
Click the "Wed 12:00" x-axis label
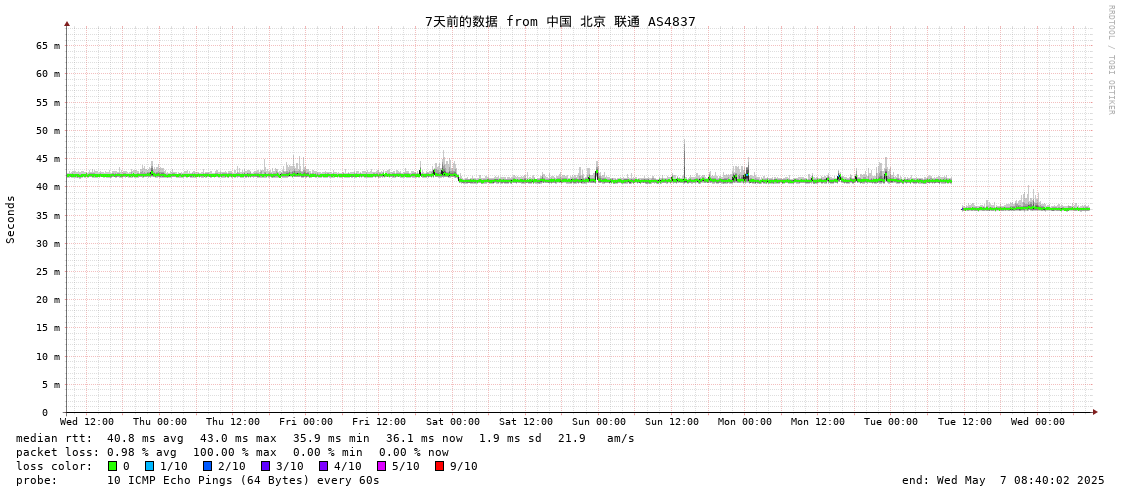point(87,422)
